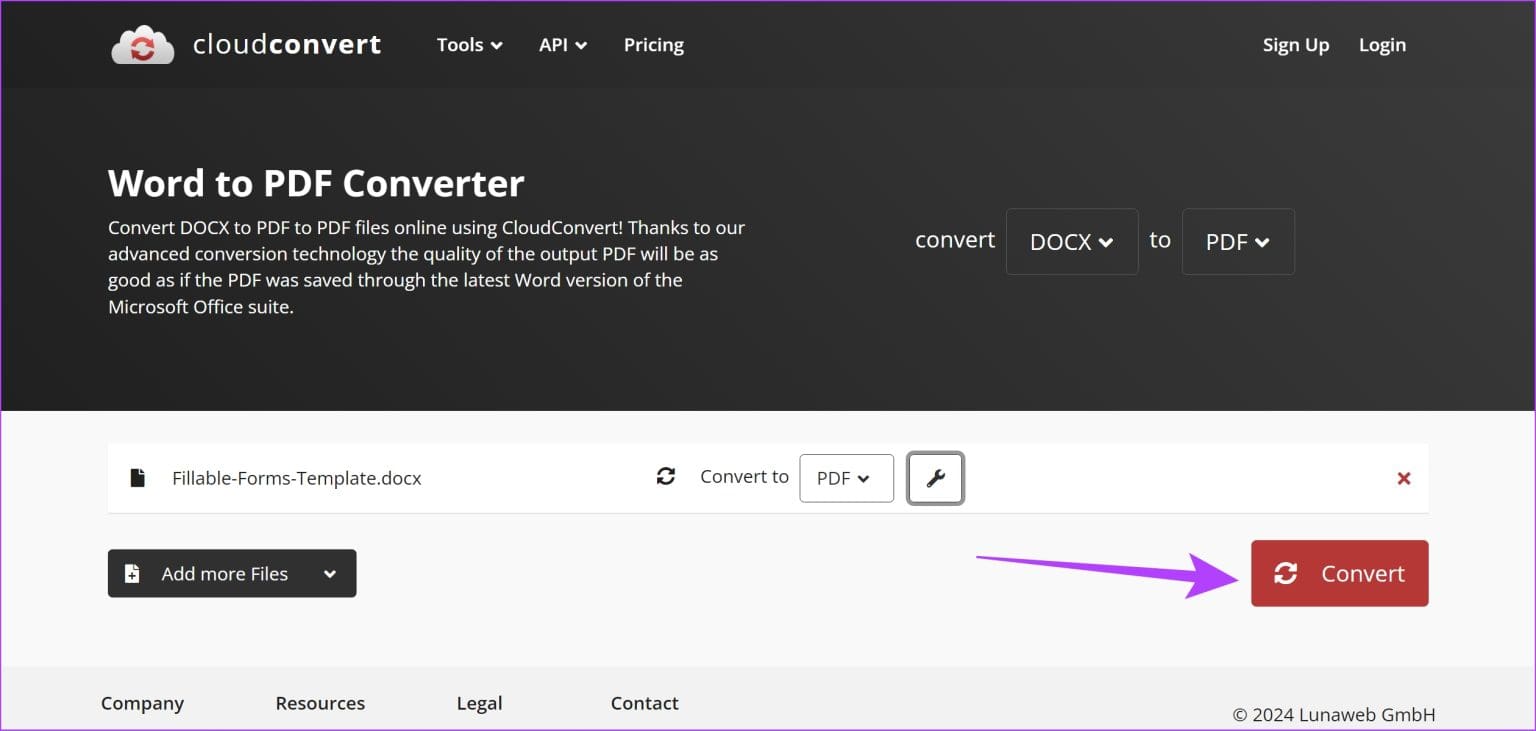Click the file icon on Add more Files
This screenshot has height=731, width=1536.
click(x=131, y=573)
